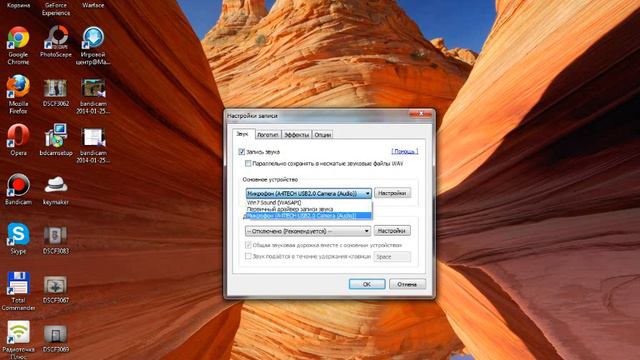This screenshot has width=640, height=360.
Task: Select the Skype desktop shortcut
Action: [18, 238]
